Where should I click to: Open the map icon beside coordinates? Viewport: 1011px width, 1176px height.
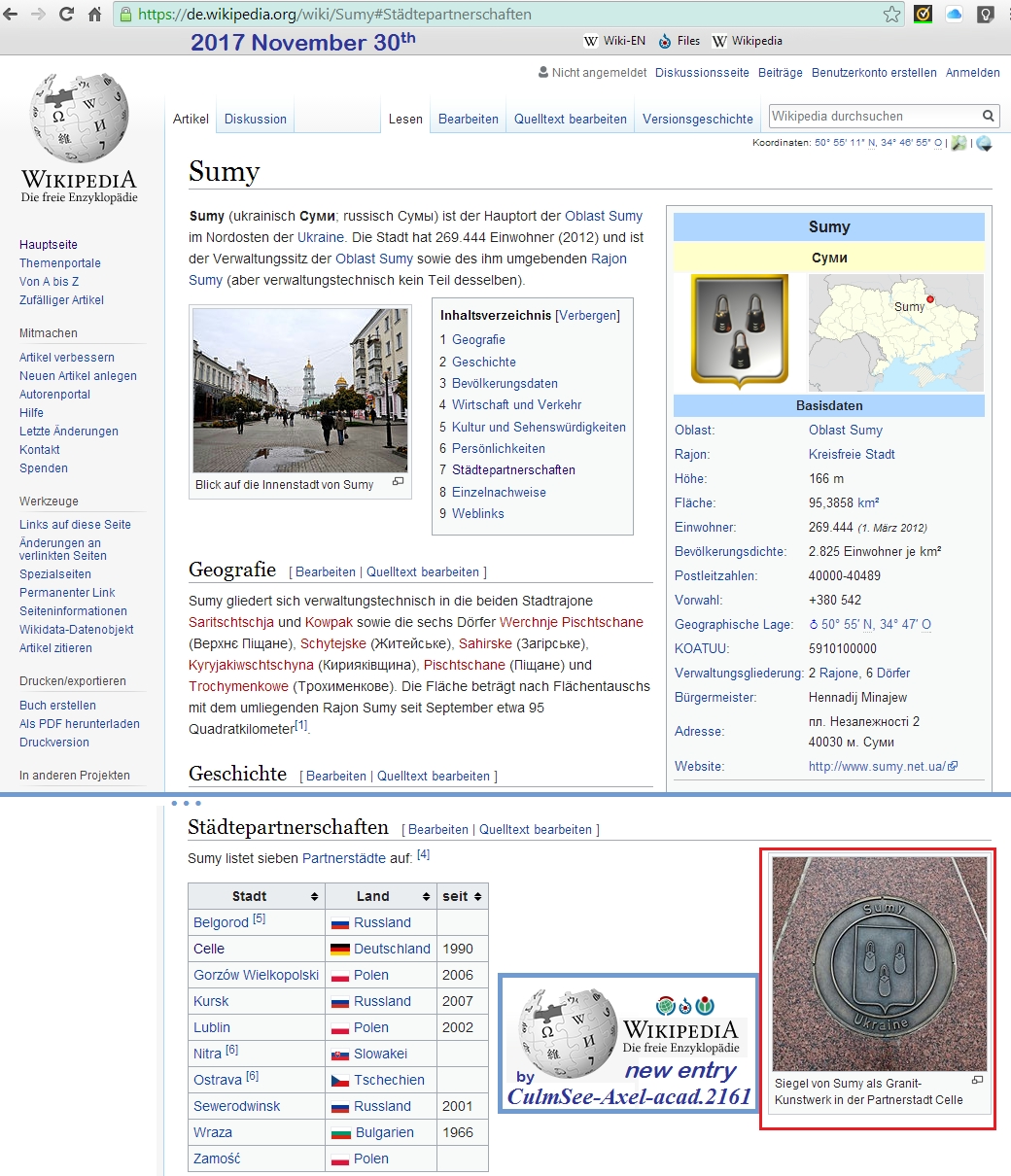tap(959, 143)
